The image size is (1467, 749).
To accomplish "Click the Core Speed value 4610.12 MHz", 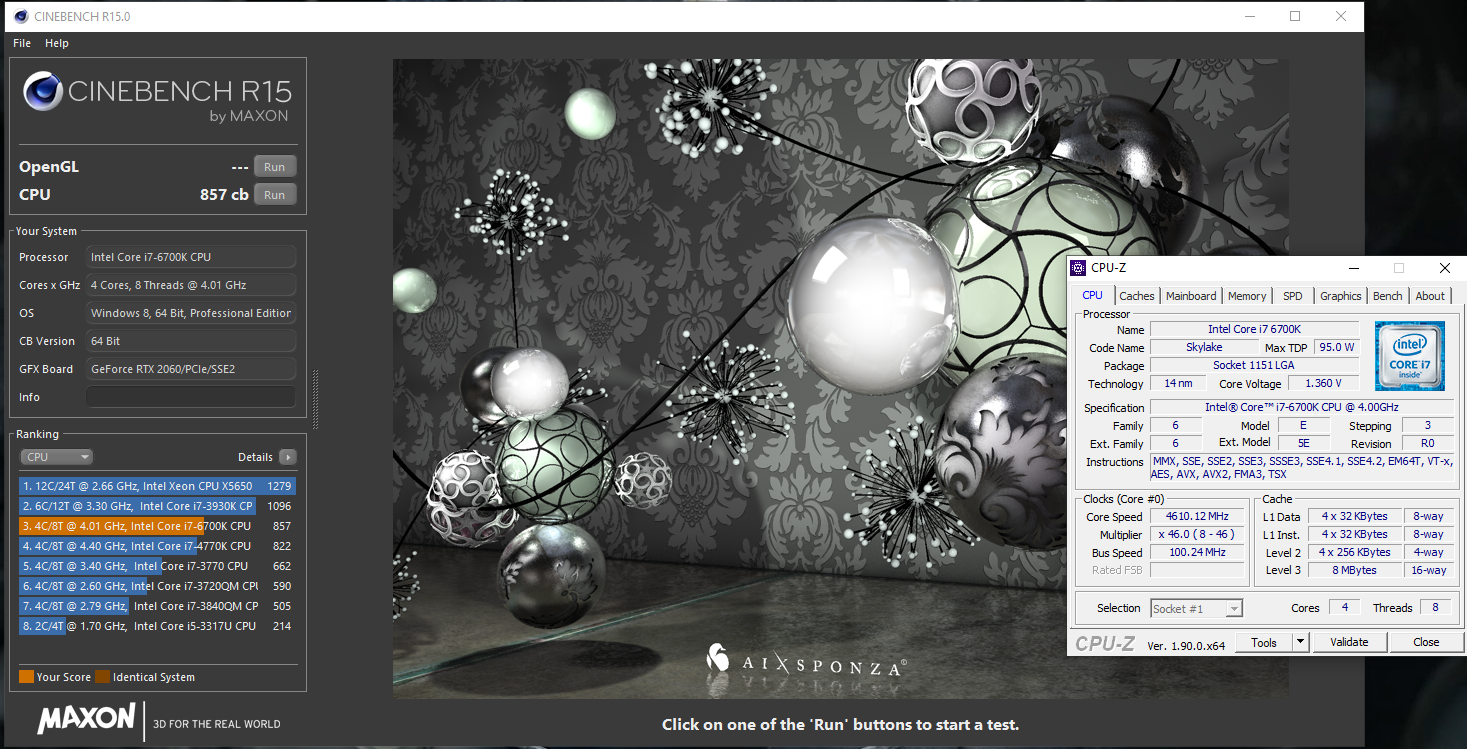I will click(1196, 516).
